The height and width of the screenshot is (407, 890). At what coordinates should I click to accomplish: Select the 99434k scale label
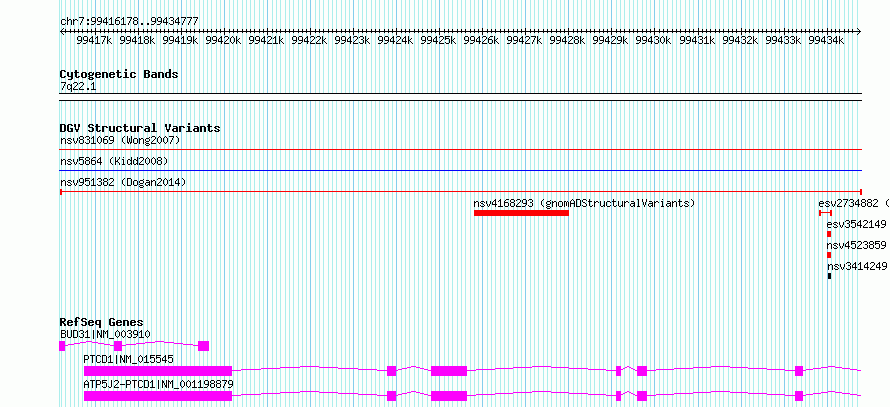825,40
